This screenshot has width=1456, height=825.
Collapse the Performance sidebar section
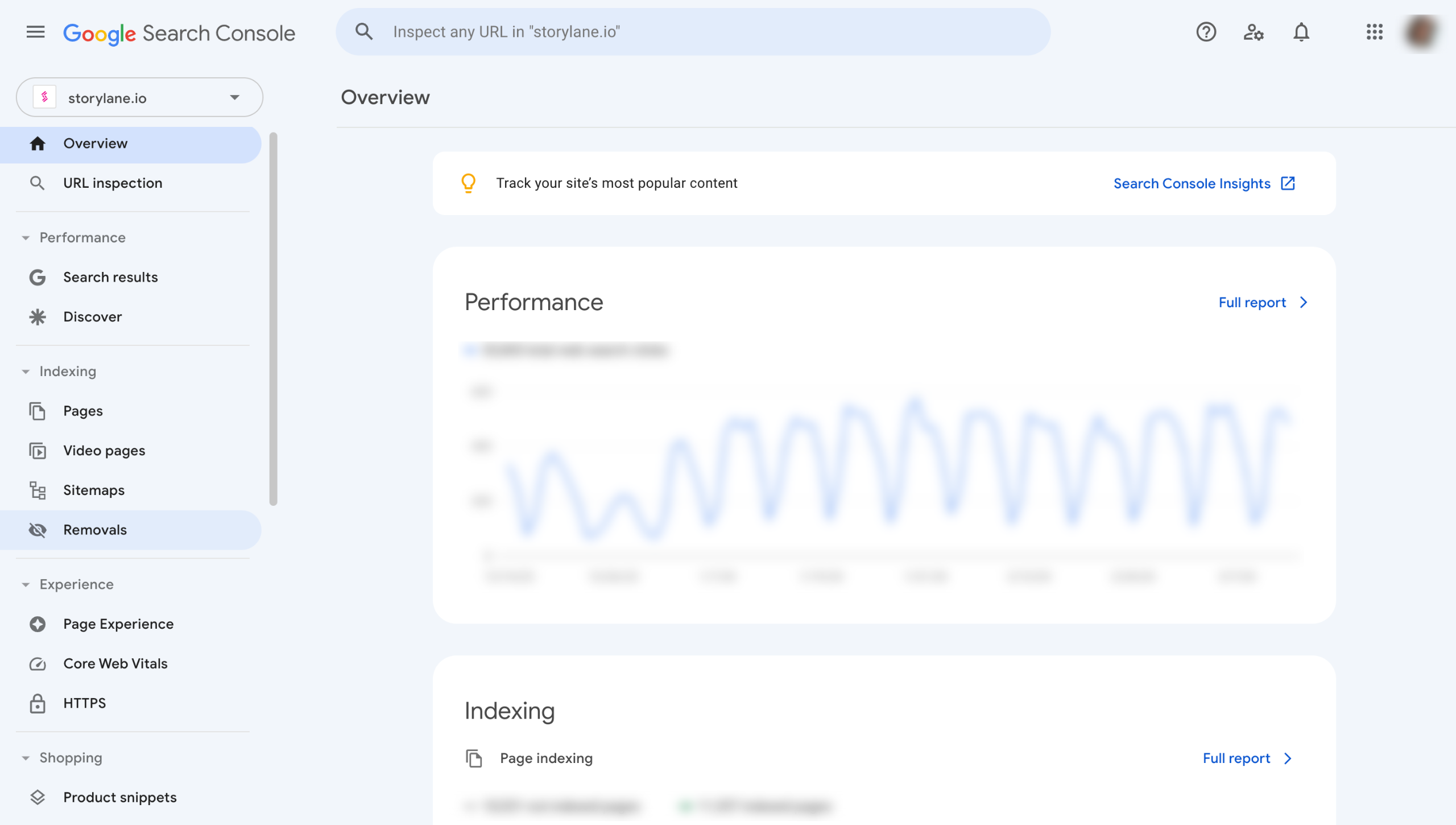[26, 238]
